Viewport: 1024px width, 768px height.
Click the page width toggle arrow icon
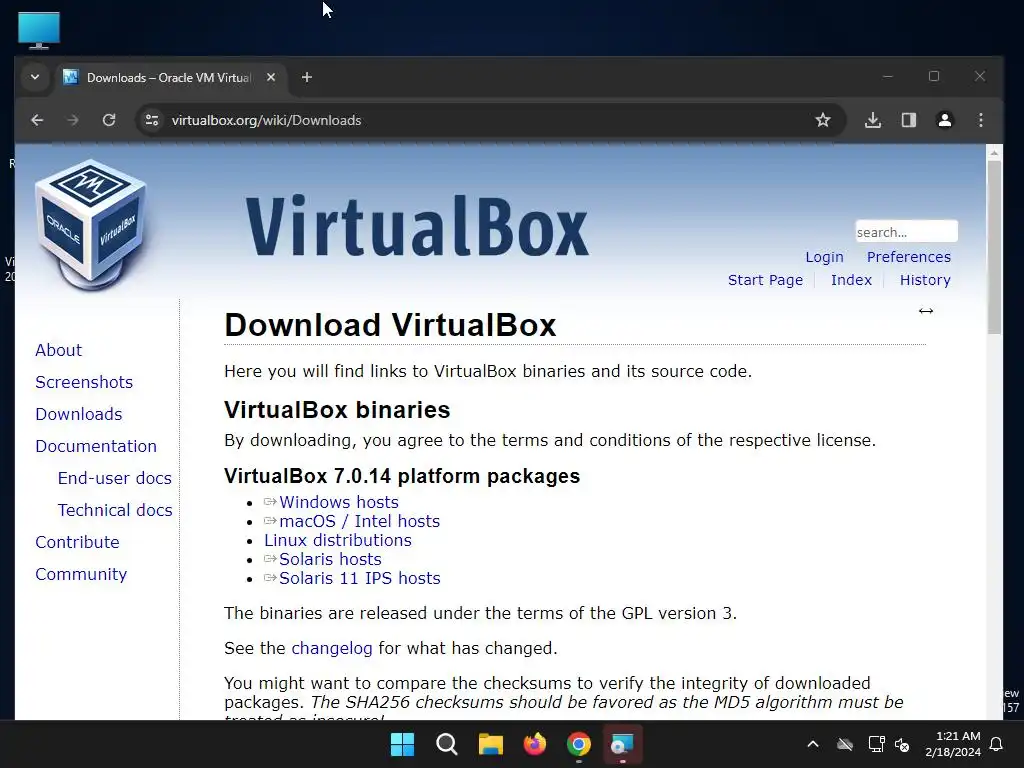point(925,311)
